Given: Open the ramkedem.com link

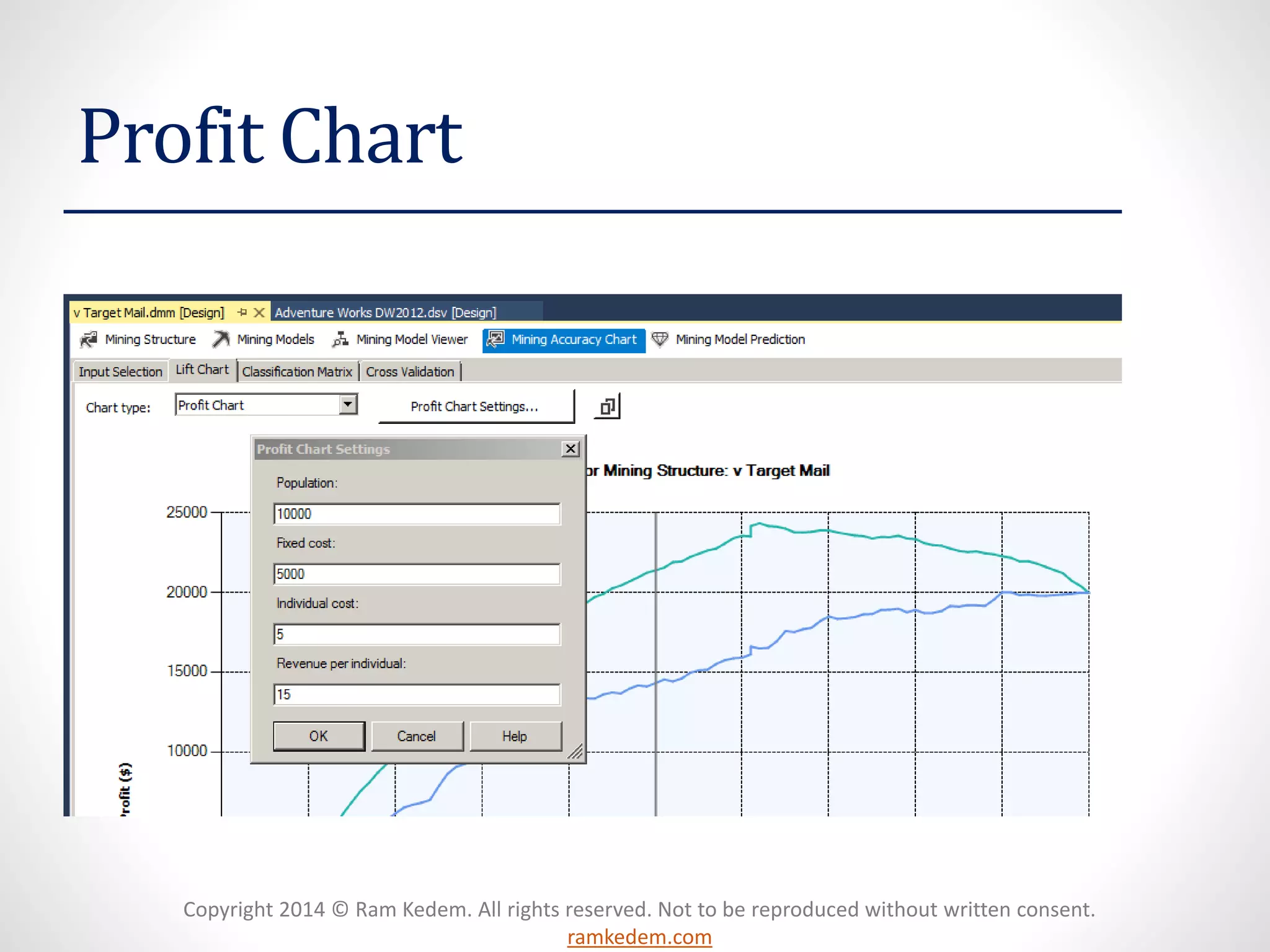Looking at the screenshot, I should pyautogui.click(x=639, y=937).
